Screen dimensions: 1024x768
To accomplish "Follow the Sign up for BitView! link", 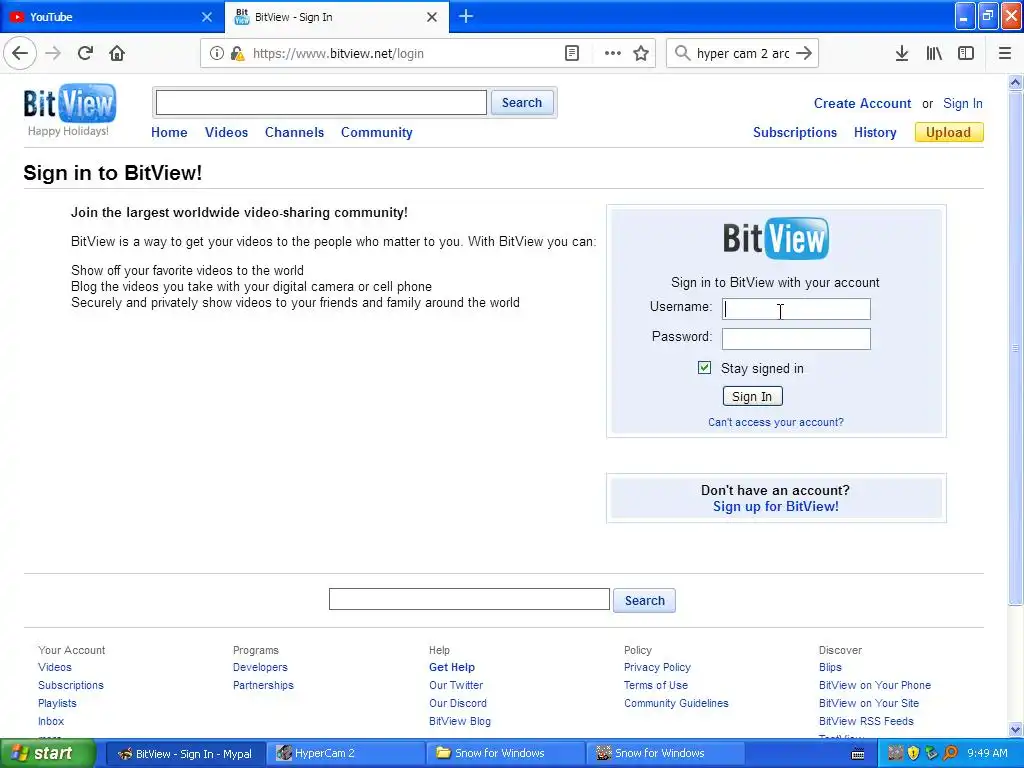I will 776,507.
